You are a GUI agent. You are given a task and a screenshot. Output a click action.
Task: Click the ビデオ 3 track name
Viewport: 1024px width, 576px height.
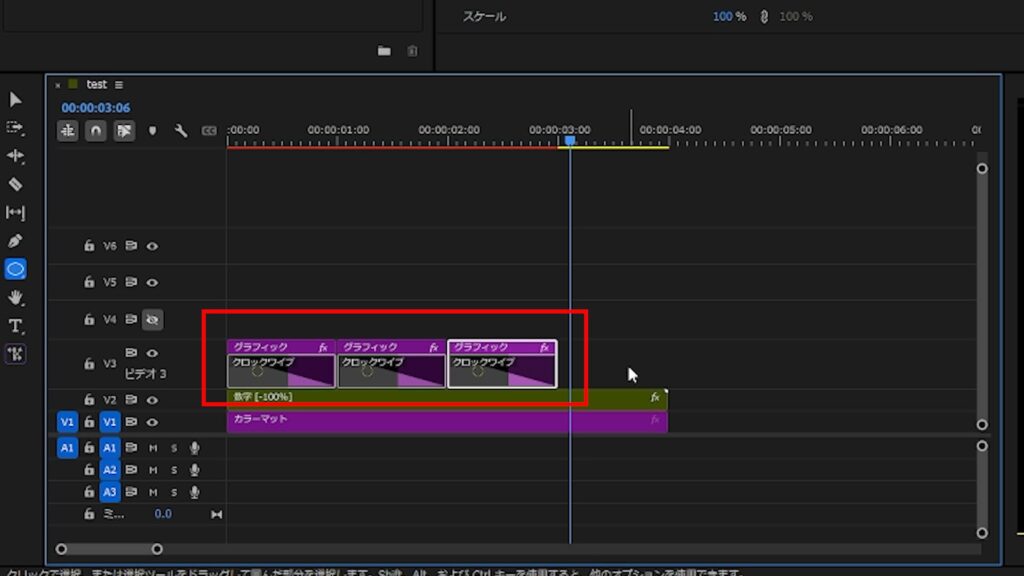click(145, 374)
